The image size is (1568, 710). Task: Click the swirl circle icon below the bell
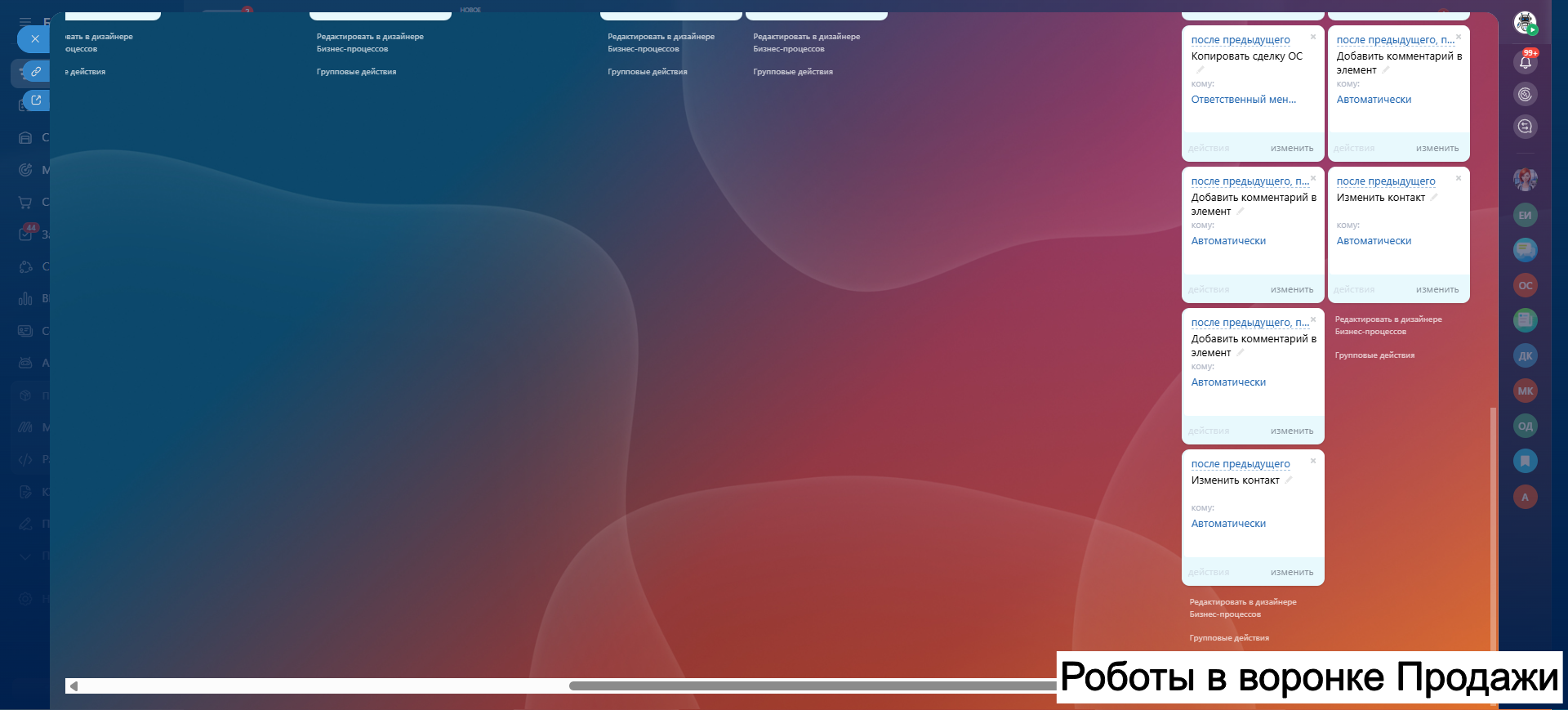[x=1525, y=95]
